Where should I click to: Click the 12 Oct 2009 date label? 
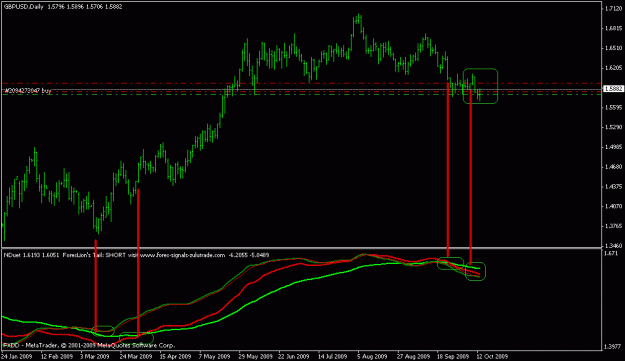click(492, 356)
